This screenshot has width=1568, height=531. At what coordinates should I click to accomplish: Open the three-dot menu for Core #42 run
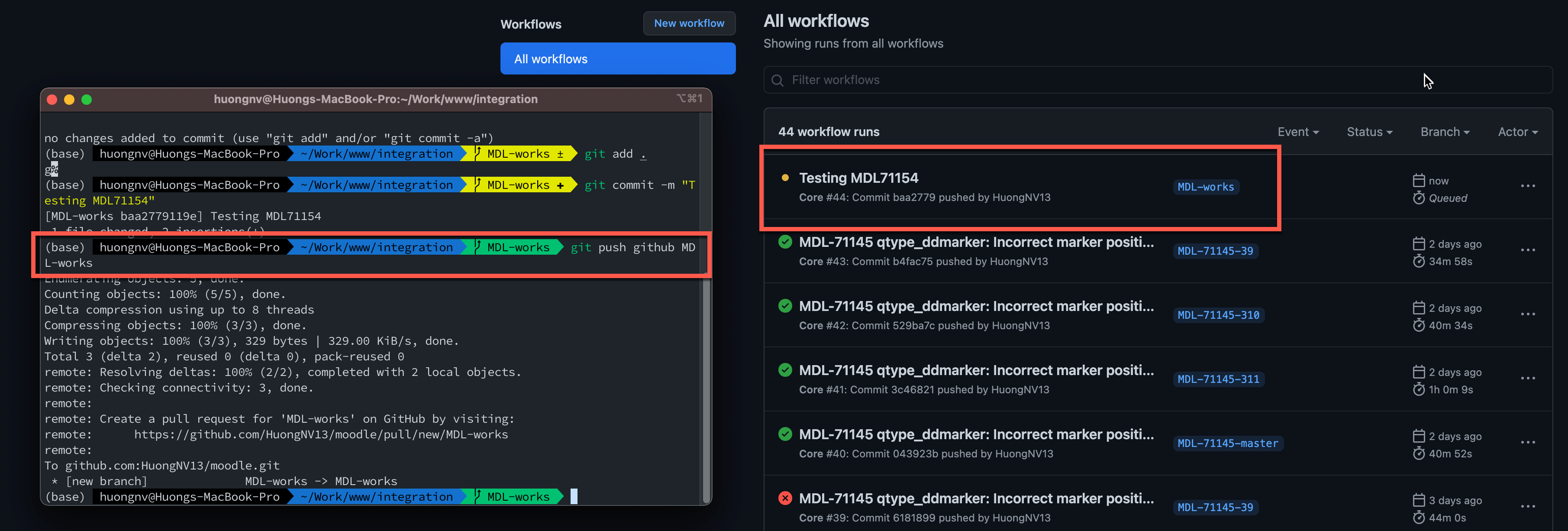1527,314
